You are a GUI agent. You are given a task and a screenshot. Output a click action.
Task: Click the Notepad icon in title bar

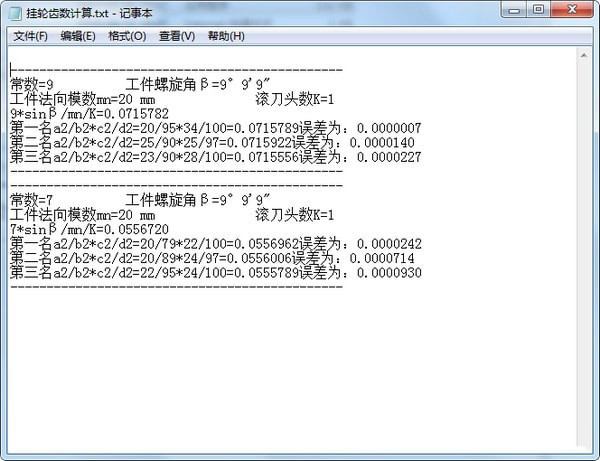[15, 13]
